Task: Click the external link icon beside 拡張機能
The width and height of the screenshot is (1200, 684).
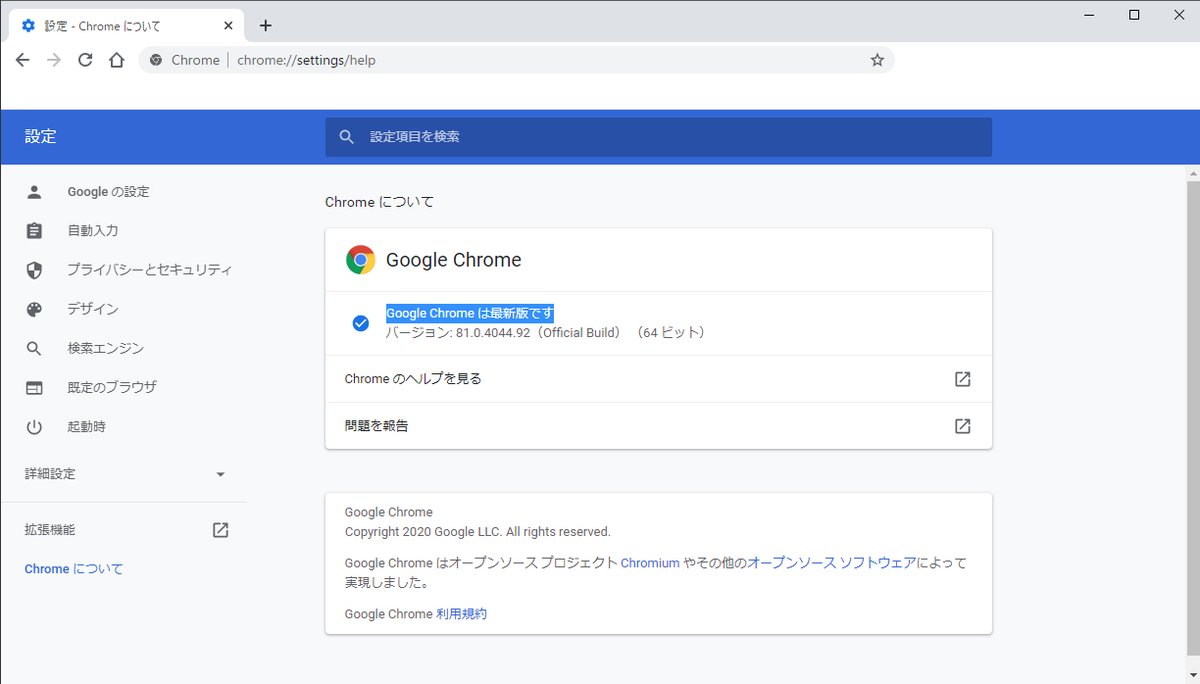Action: click(221, 530)
